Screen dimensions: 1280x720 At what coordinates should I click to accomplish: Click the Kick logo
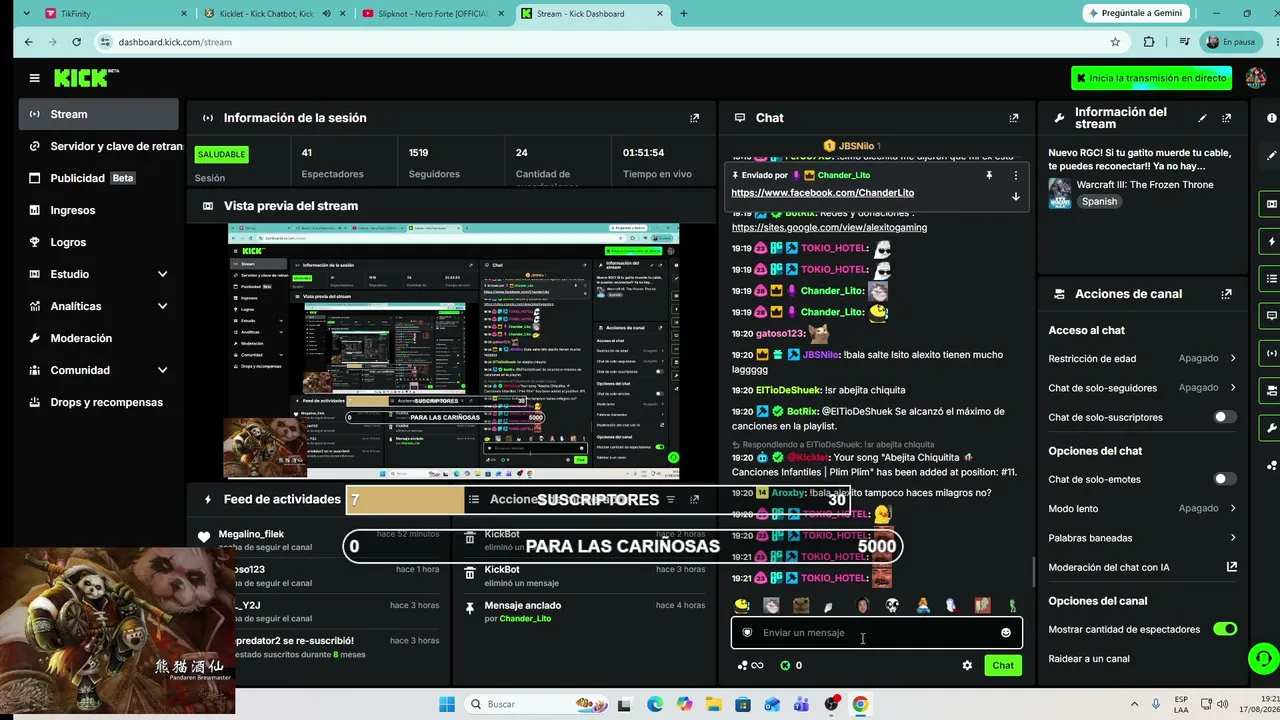85,78
